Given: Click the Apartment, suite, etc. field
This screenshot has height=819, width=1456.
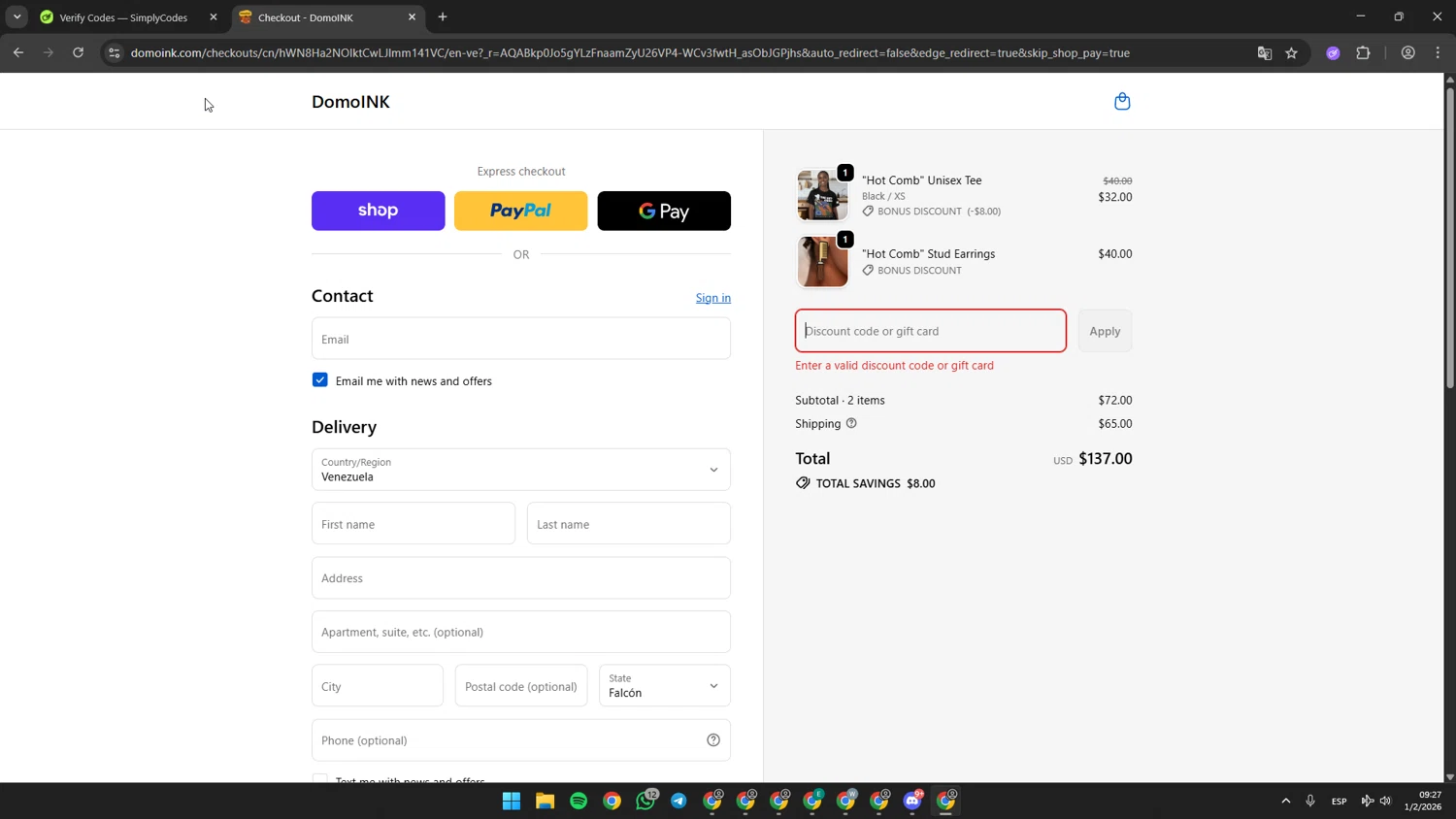Looking at the screenshot, I should [x=521, y=632].
